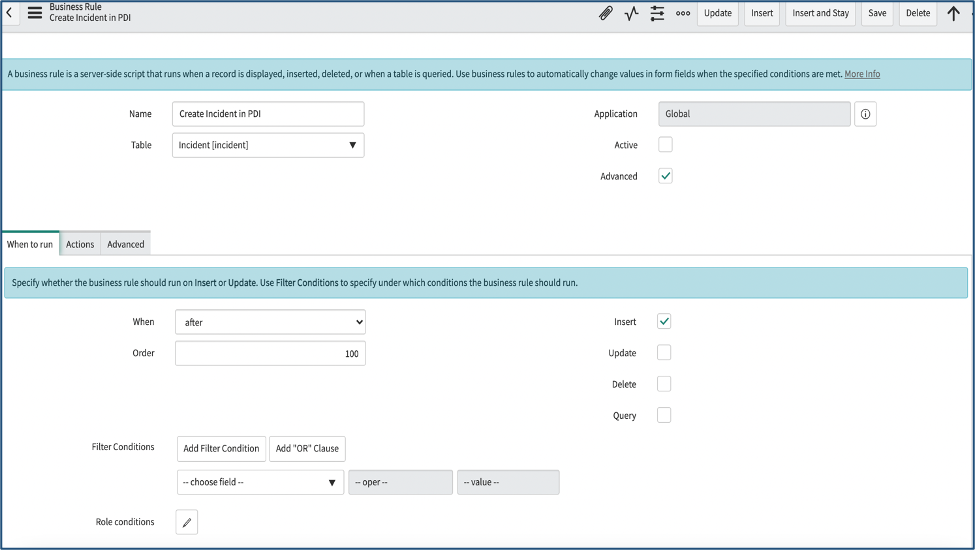
Task: Click the paperclip attachments icon
Action: tap(606, 13)
